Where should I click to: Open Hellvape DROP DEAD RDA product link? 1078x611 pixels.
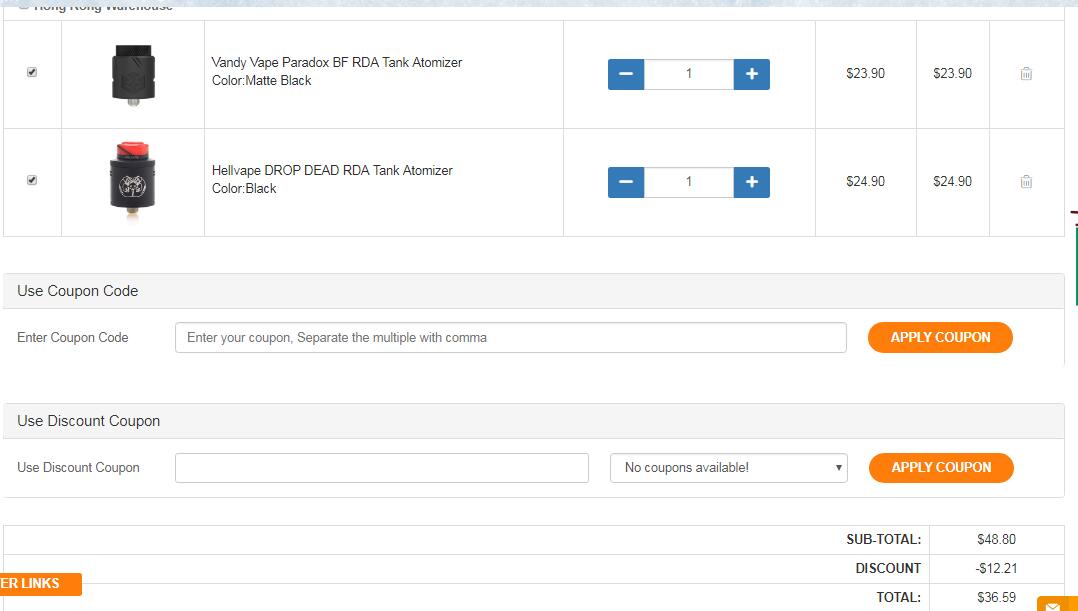[x=332, y=170]
